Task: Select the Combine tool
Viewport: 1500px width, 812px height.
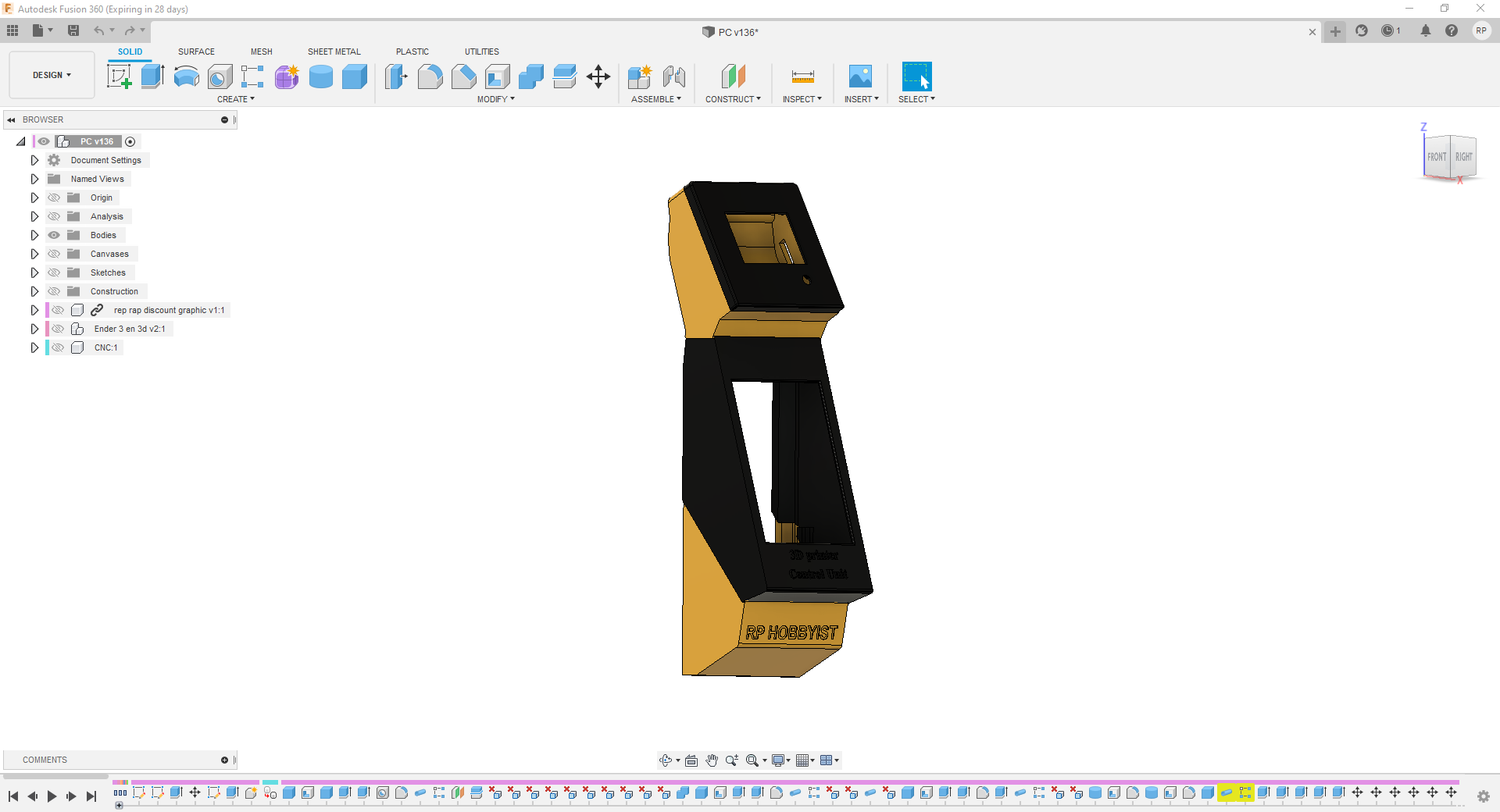Action: [x=530, y=77]
